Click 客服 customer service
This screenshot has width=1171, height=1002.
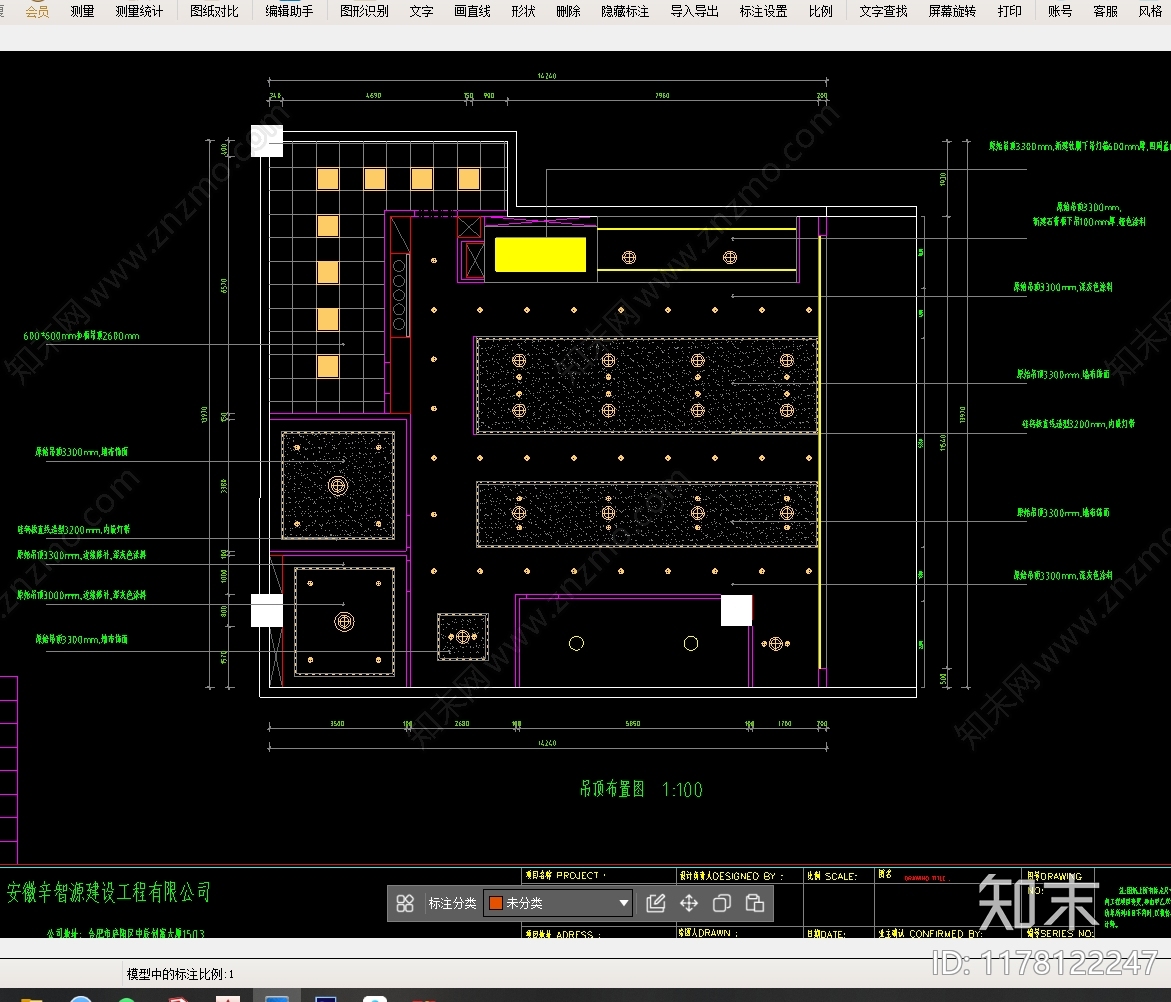click(x=1105, y=11)
